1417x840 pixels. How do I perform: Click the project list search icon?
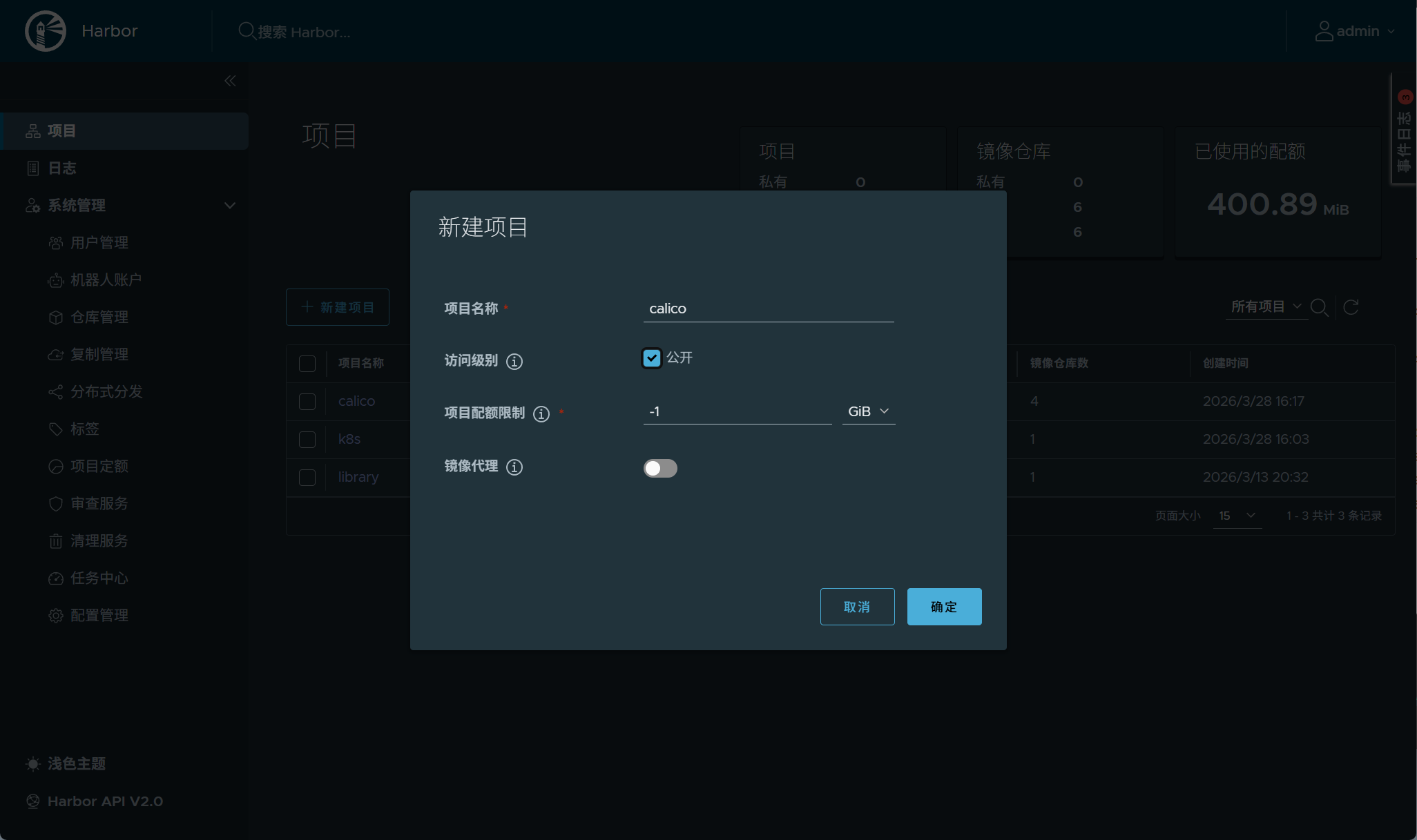1320,307
